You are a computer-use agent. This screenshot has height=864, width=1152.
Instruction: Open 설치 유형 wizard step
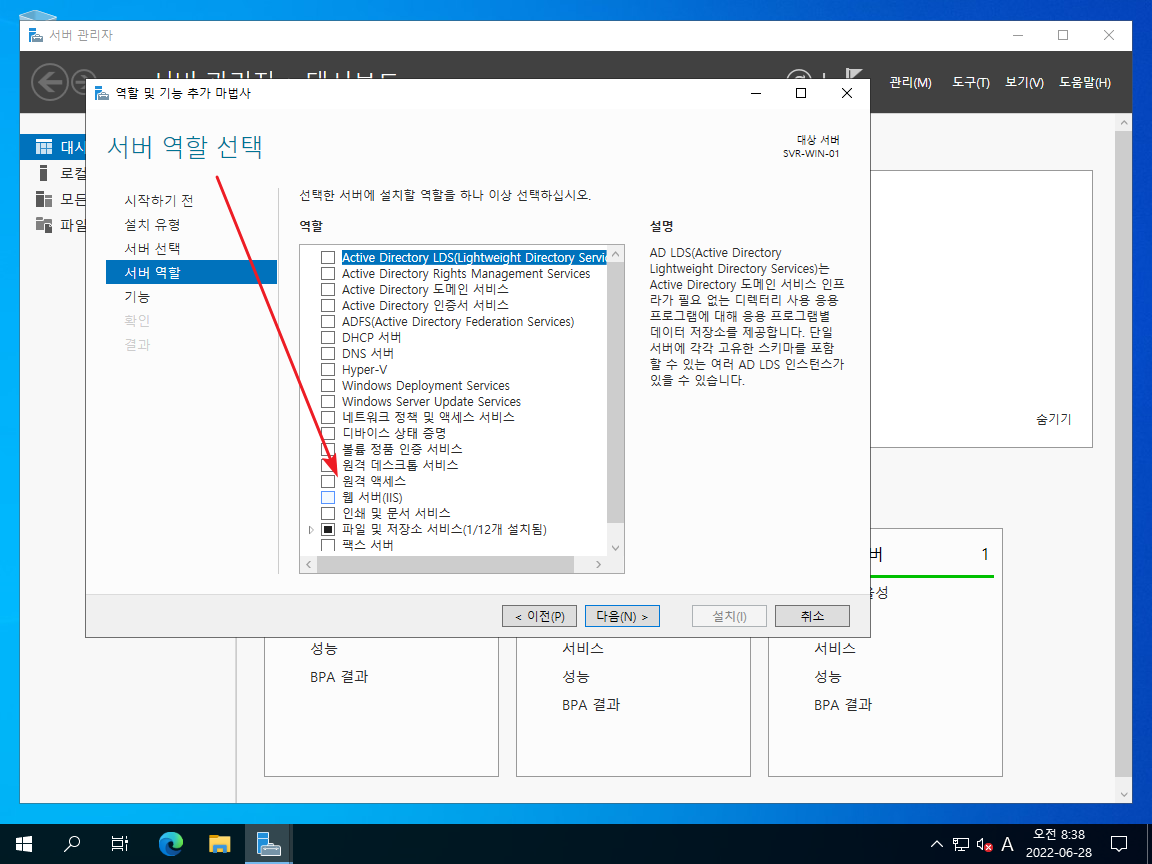click(152, 225)
